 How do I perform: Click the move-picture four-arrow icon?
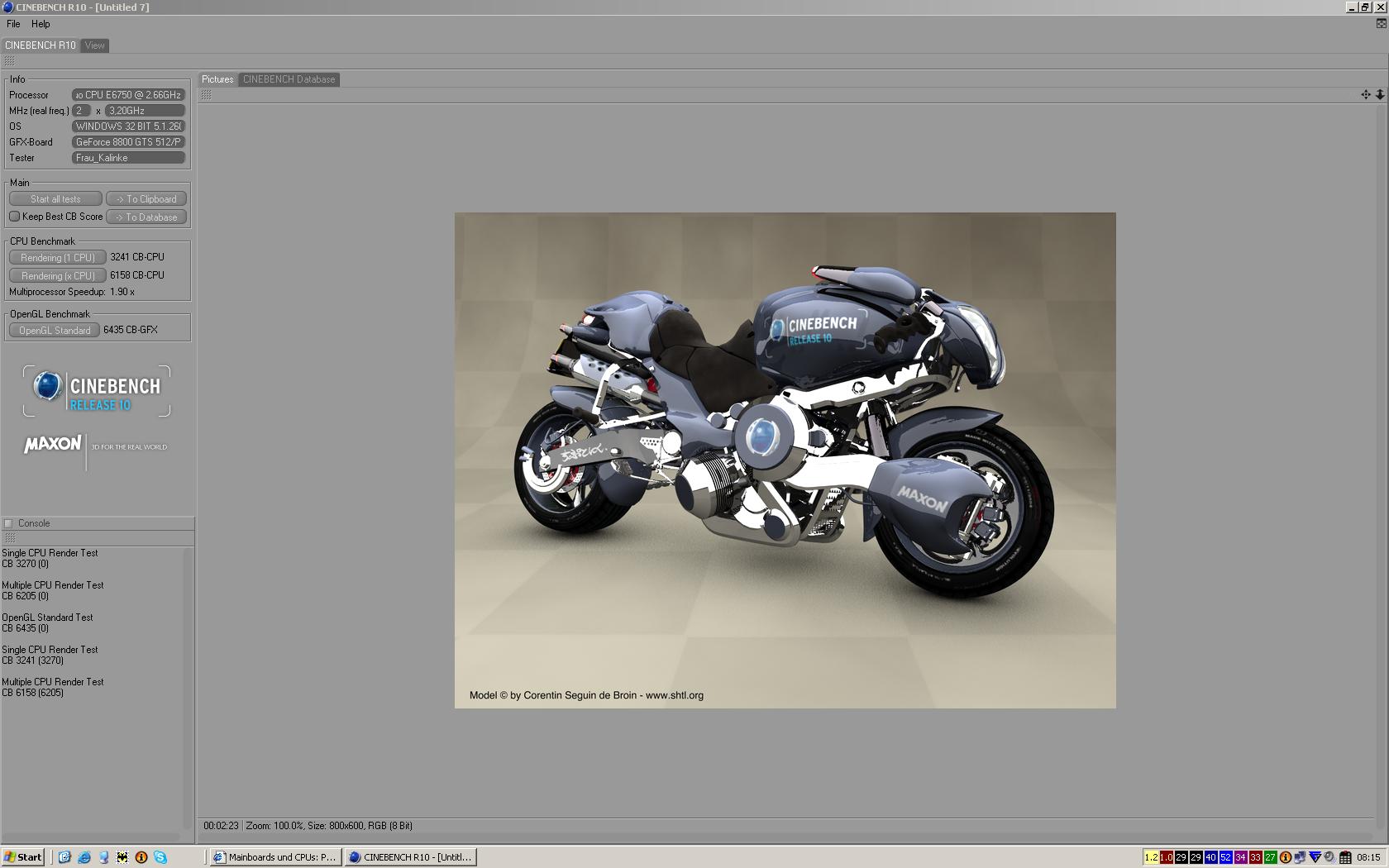pos(1366,95)
